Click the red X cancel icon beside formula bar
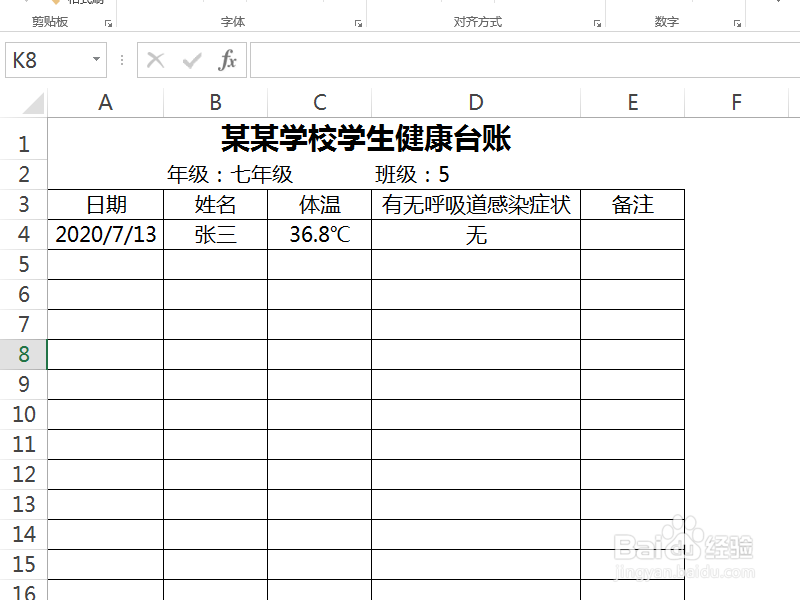800x600 pixels. coord(156,59)
